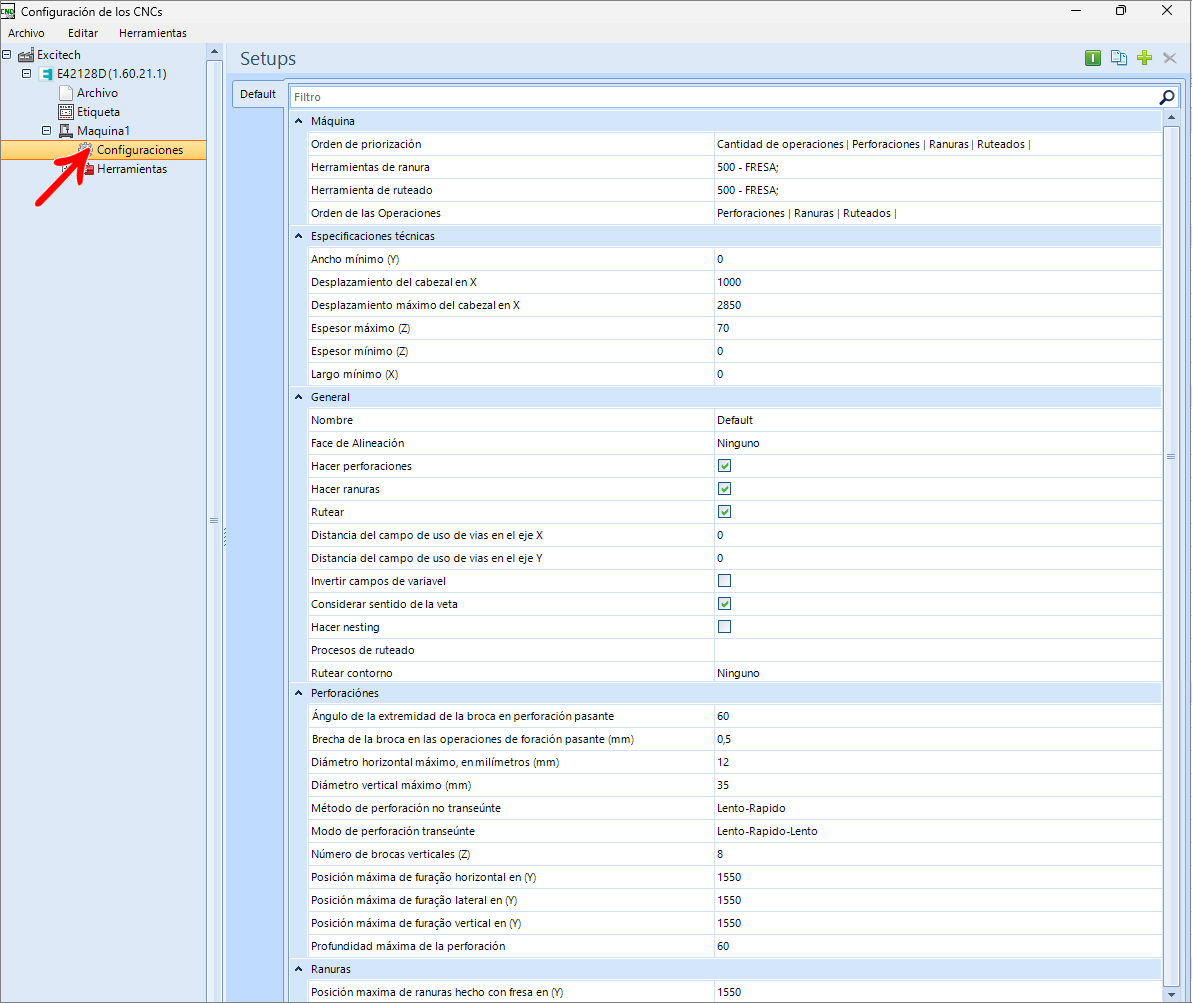This screenshot has width=1193, height=1004.
Task: Collapse the Especificaciones técnicas section
Action: pyautogui.click(x=299, y=236)
